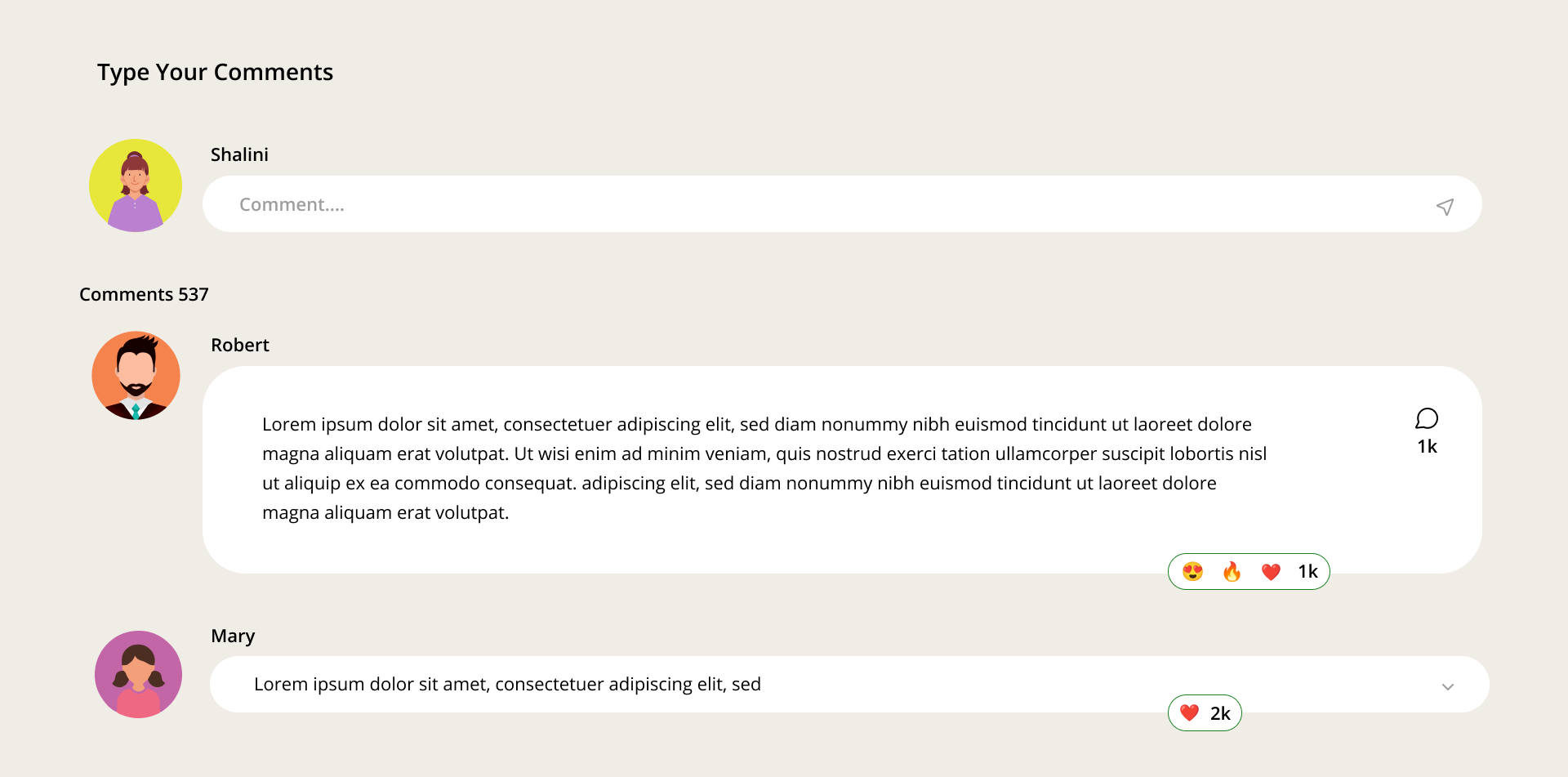
Task: Select heart-eyes emoji reaction on Robert's comment
Action: (1192, 572)
